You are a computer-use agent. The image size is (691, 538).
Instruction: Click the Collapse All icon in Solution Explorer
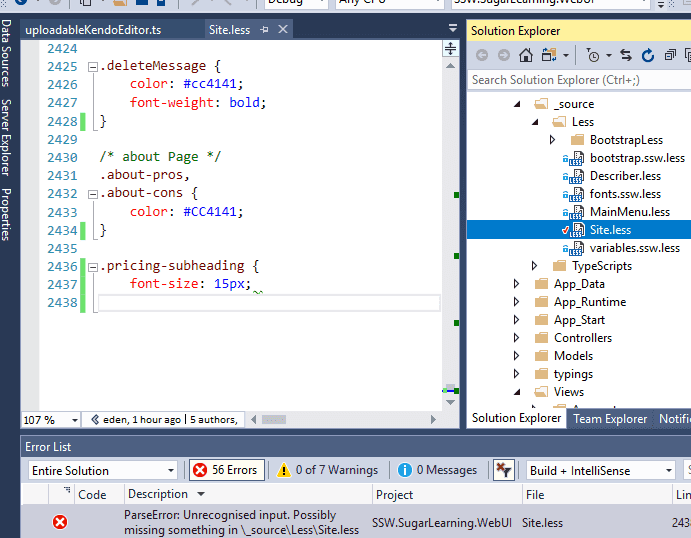pyautogui.click(x=668, y=55)
